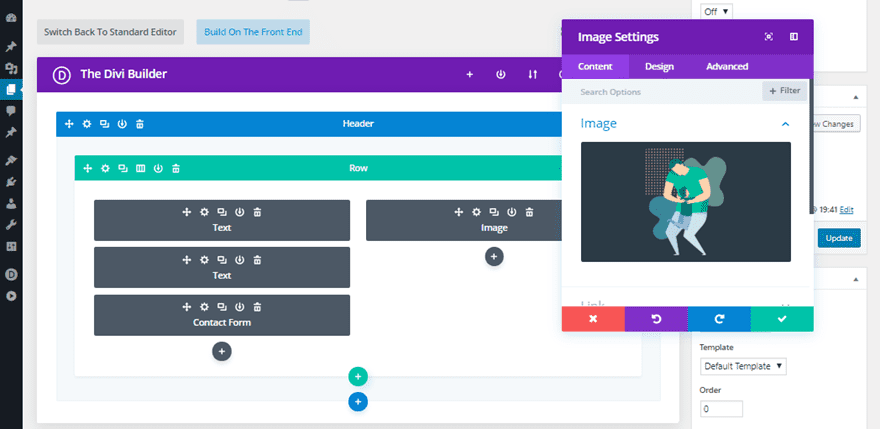Screen dimensions: 880x429
Task: Click the Divi Builder plus icon
Action: [x=470, y=74]
